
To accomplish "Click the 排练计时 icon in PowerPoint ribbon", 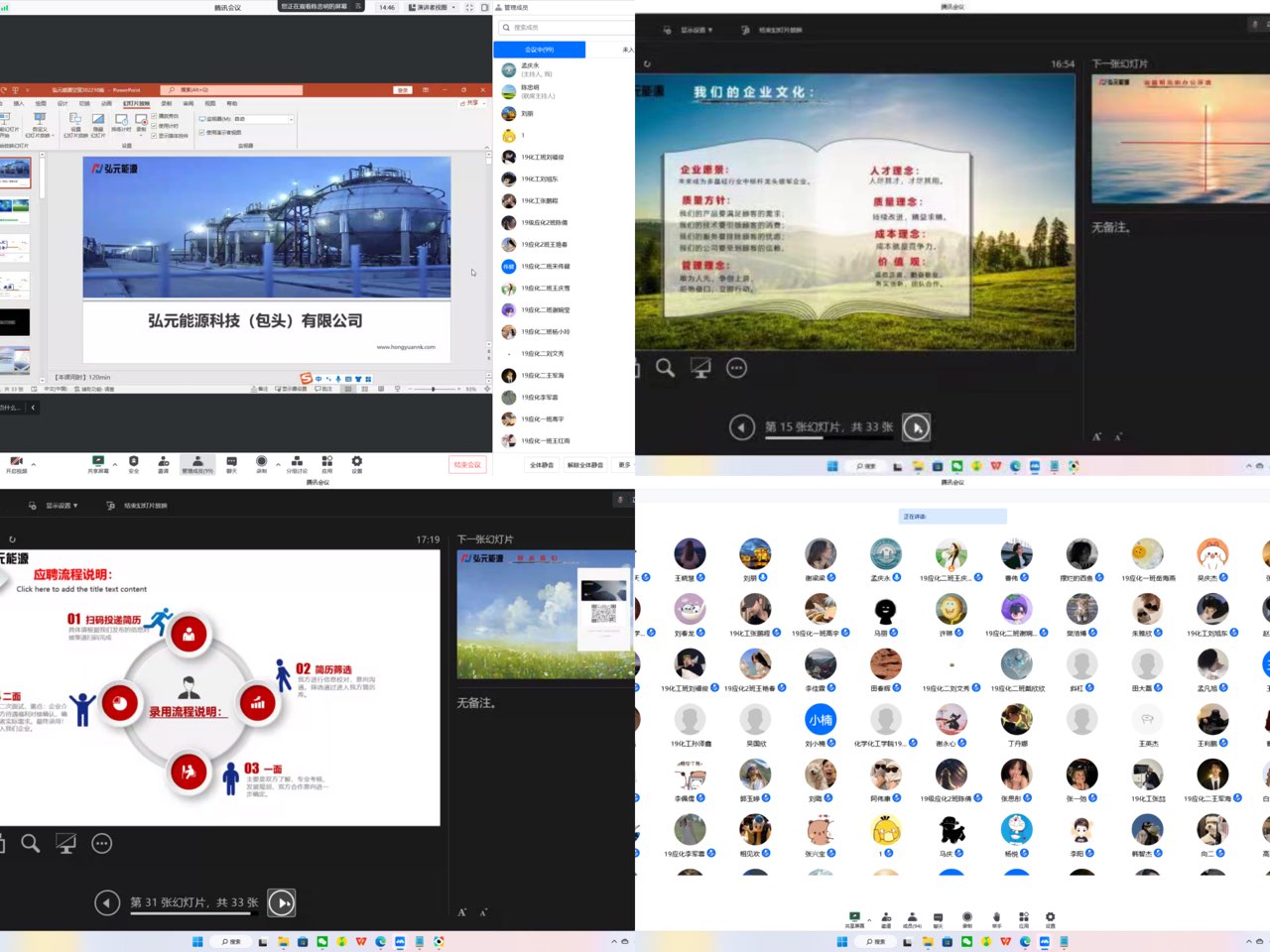I will pyautogui.click(x=121, y=122).
